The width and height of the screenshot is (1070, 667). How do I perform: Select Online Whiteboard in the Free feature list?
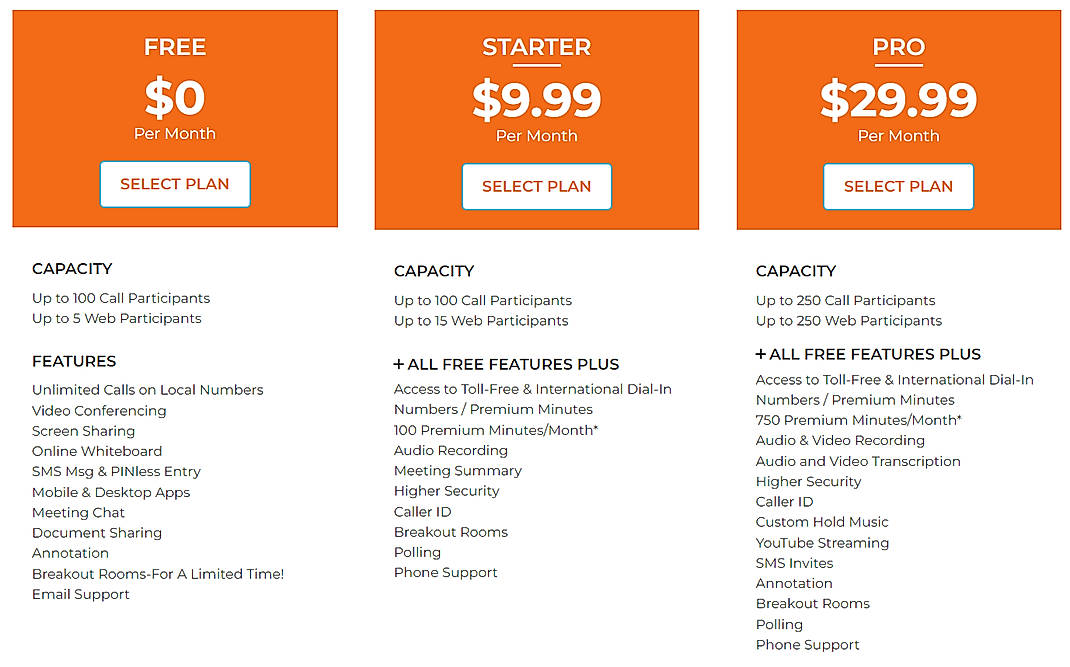pyautogui.click(x=96, y=451)
